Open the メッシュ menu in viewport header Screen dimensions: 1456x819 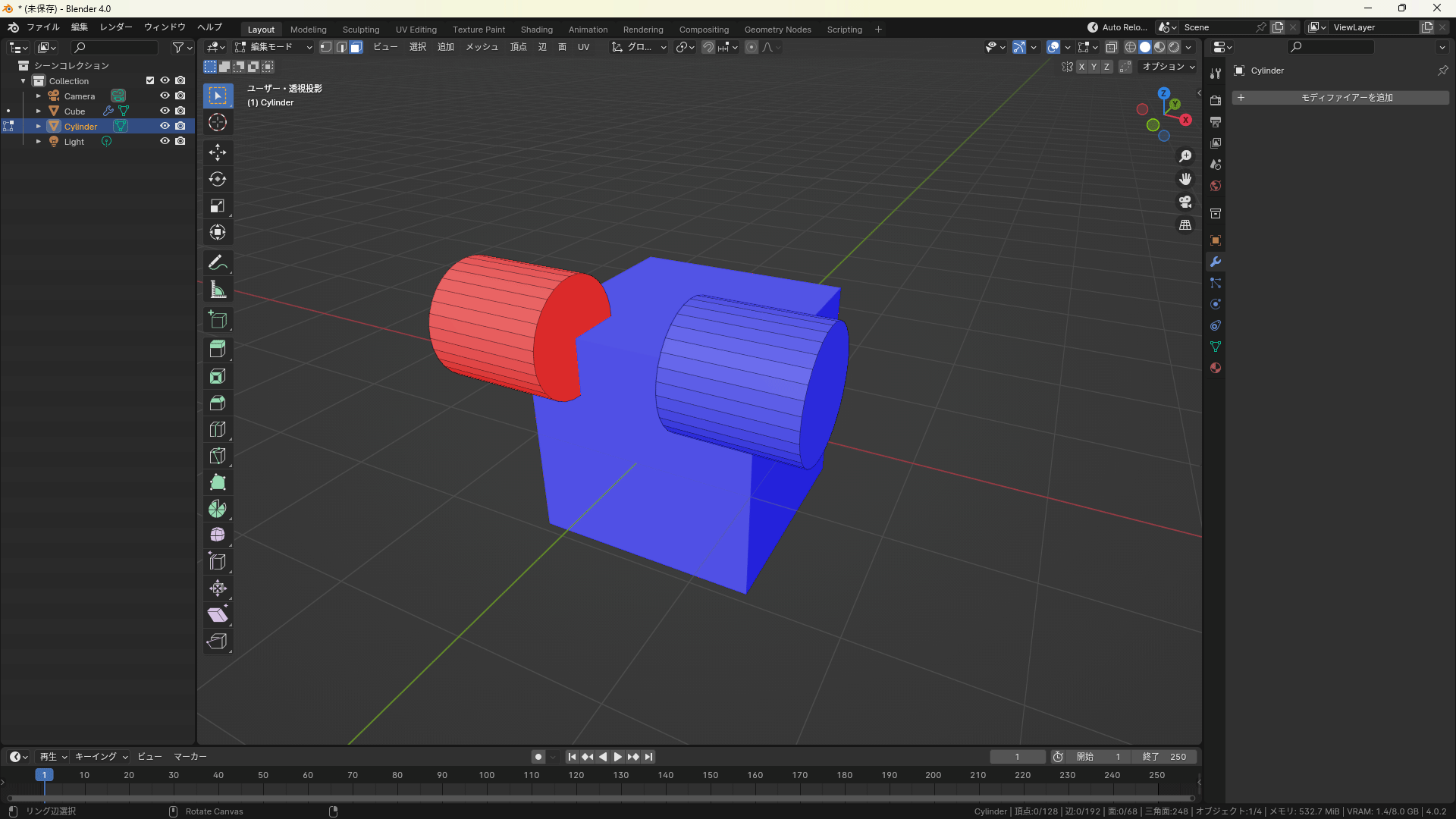(x=481, y=47)
